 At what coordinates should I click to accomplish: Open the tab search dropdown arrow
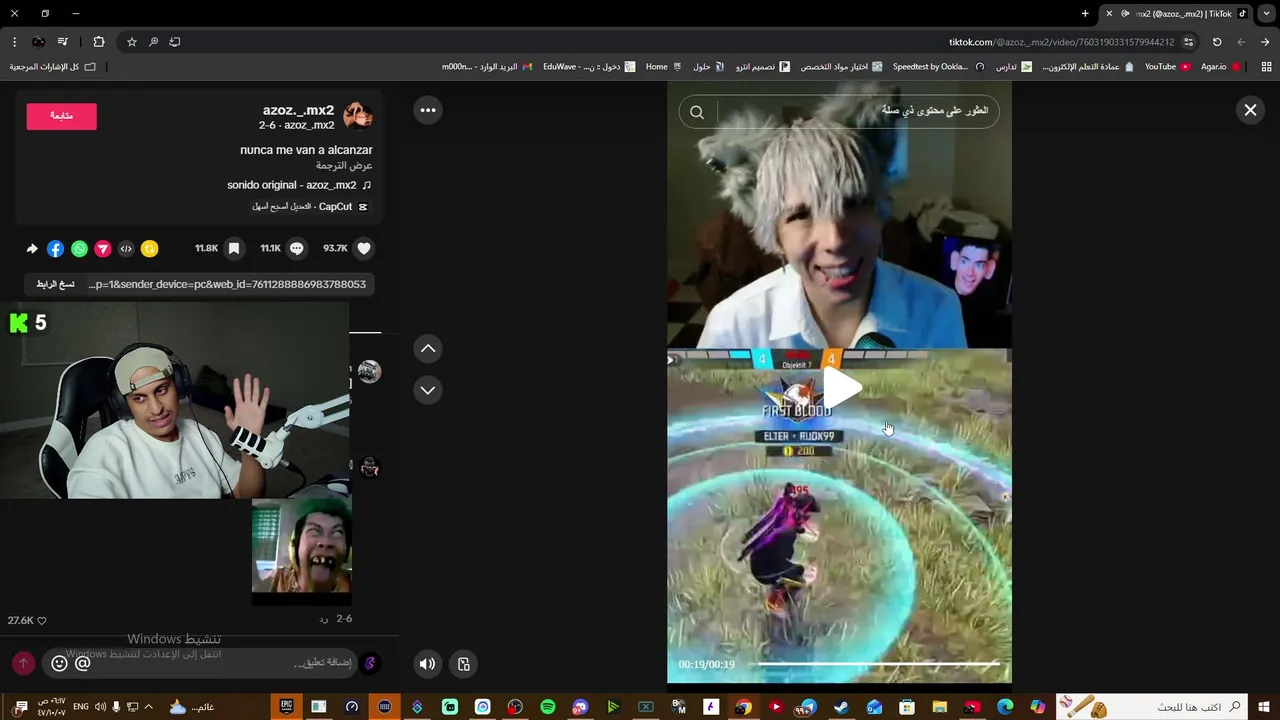point(1266,14)
